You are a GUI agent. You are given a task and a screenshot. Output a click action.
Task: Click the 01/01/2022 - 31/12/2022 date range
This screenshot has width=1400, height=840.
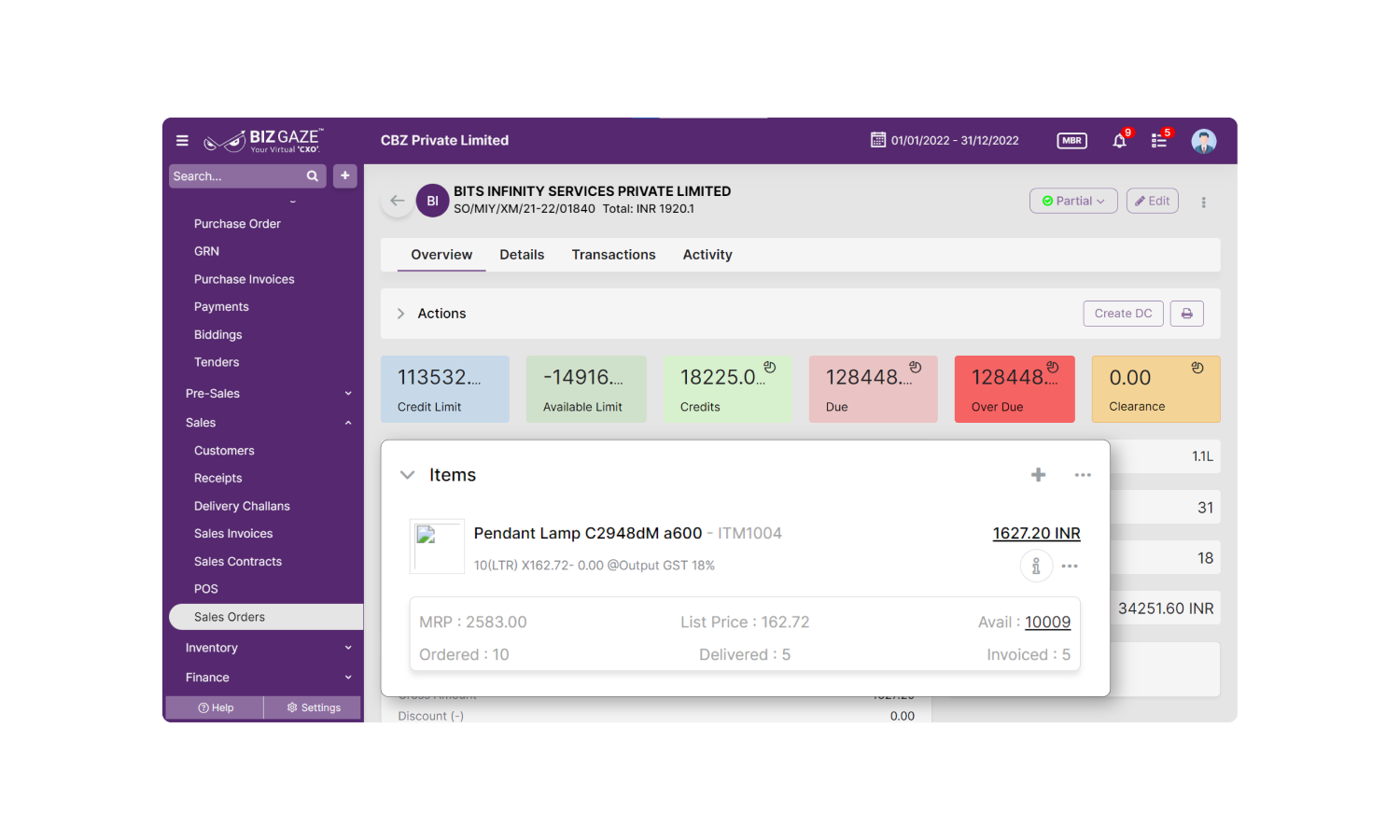coord(955,141)
